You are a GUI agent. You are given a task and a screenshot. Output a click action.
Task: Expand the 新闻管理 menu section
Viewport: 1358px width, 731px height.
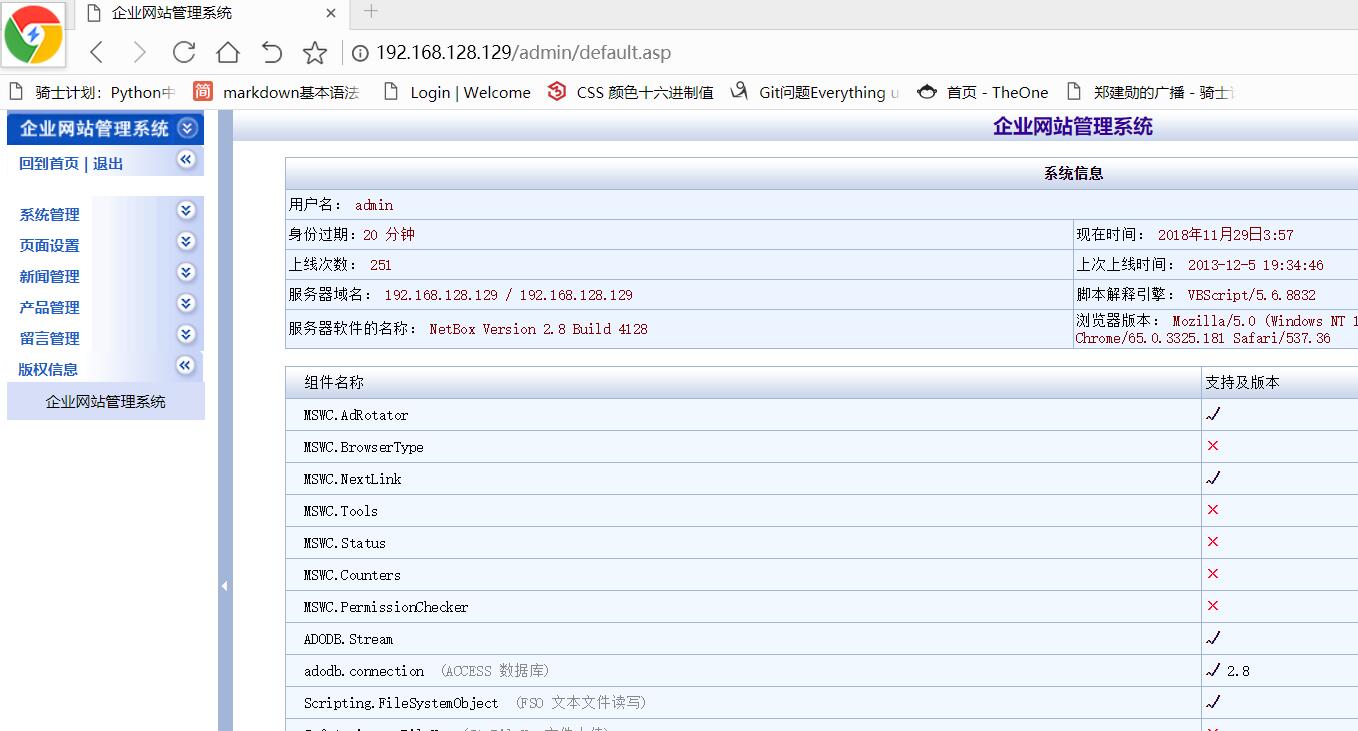point(185,272)
